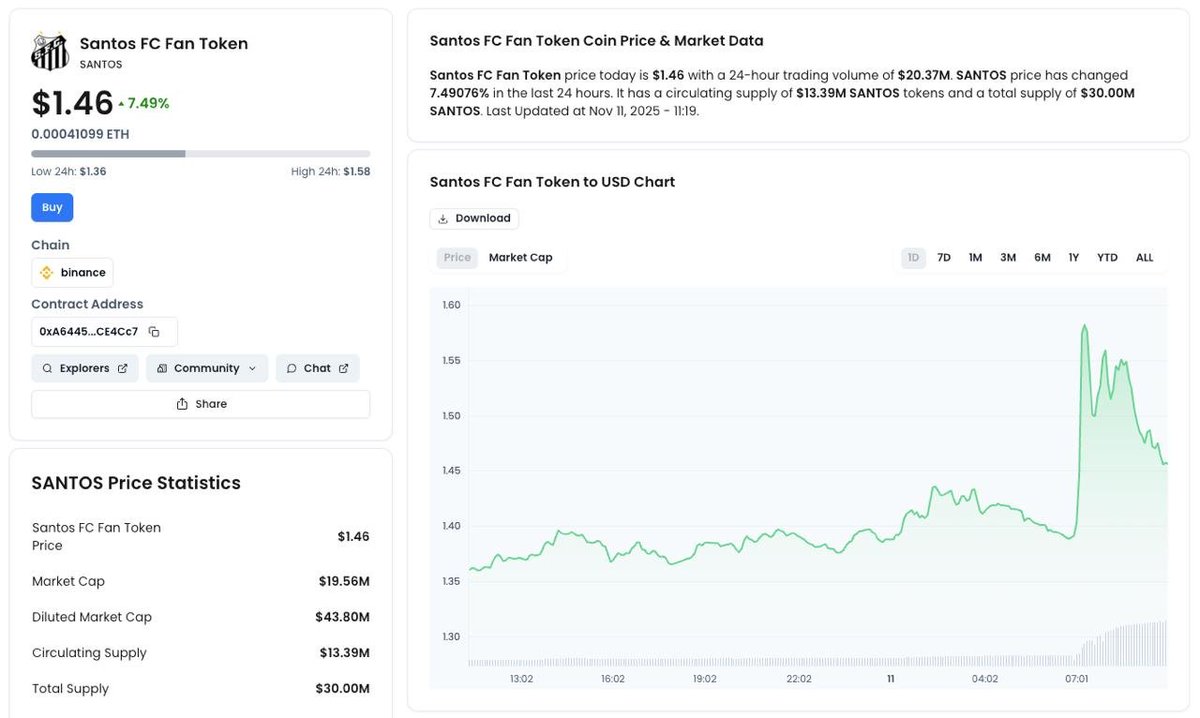Select the YTD chart range

(x=1107, y=258)
